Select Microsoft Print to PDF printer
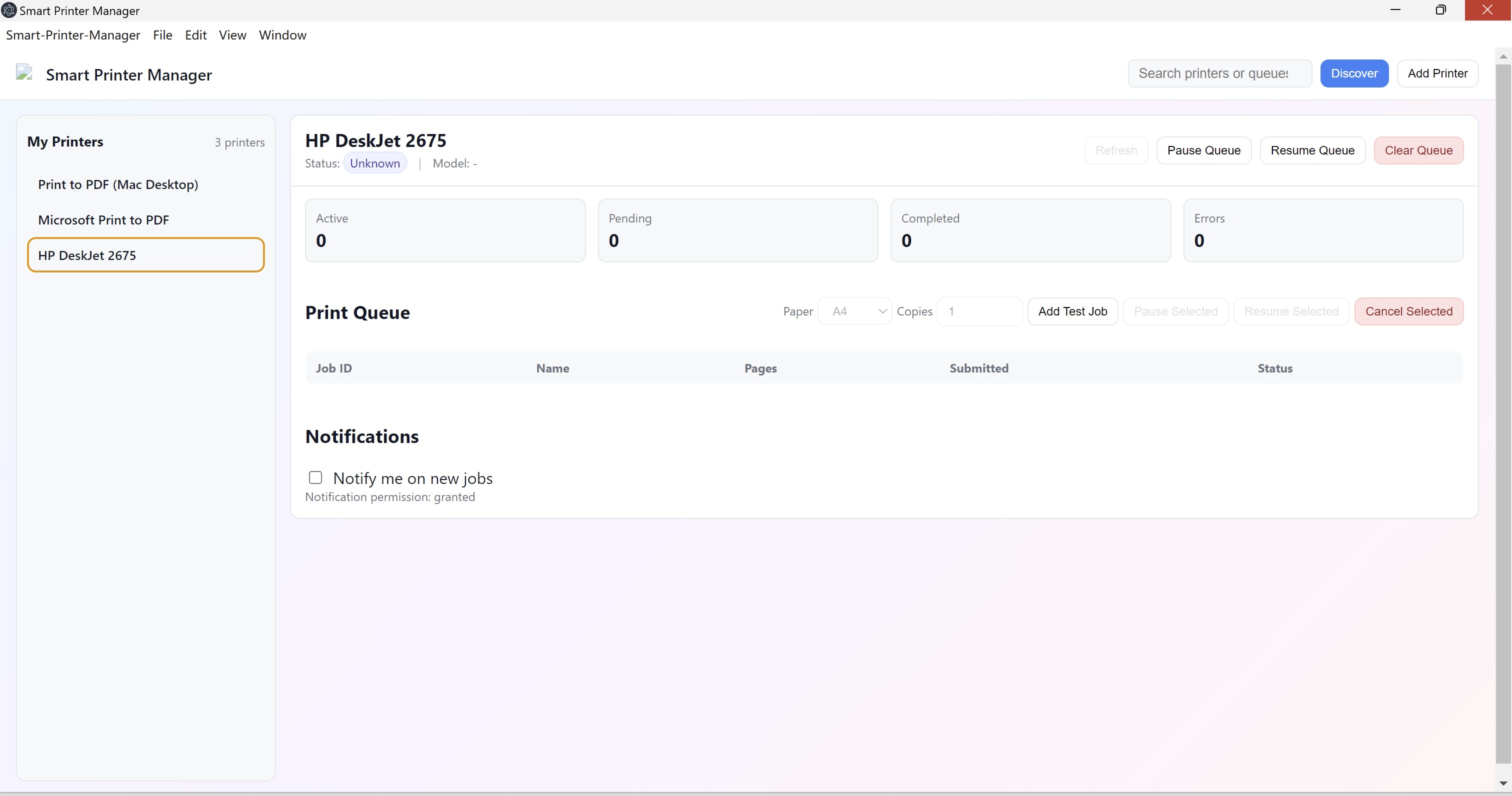Screen dimensions: 1512x796 pyautogui.click(x=145, y=219)
